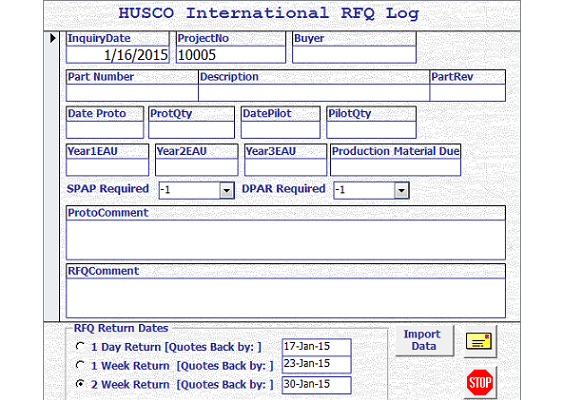Click the 17-Jan-15 return date field
The width and height of the screenshot is (564, 400).
(316, 347)
